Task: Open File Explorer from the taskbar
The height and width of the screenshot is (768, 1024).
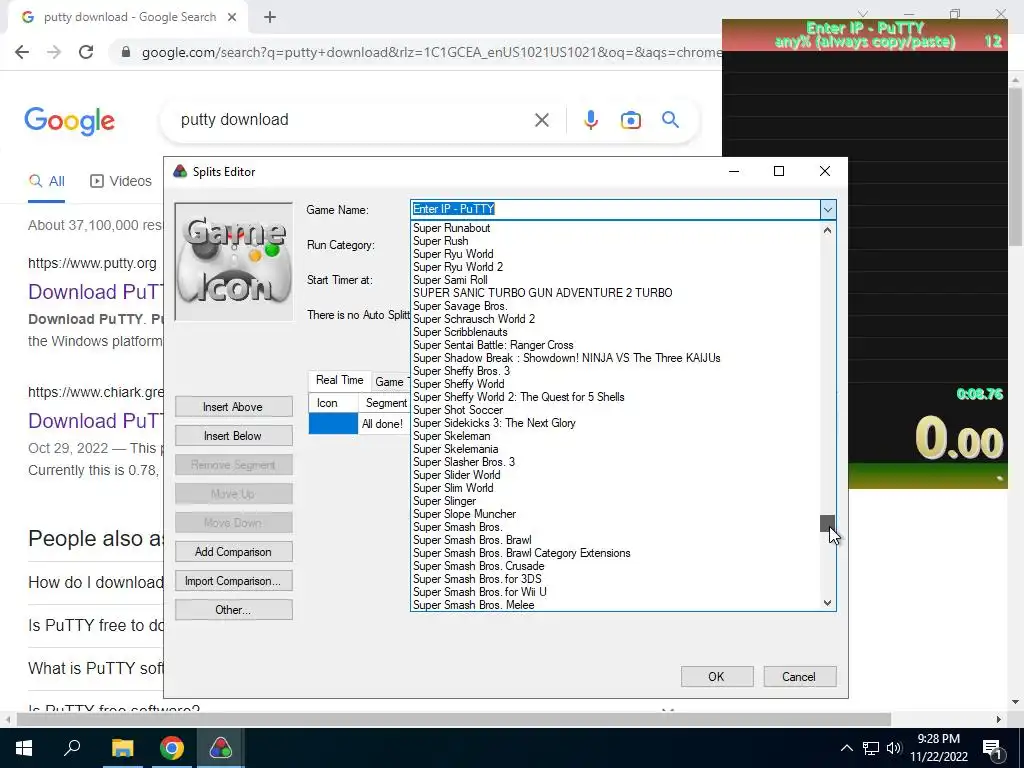Action: [x=122, y=748]
